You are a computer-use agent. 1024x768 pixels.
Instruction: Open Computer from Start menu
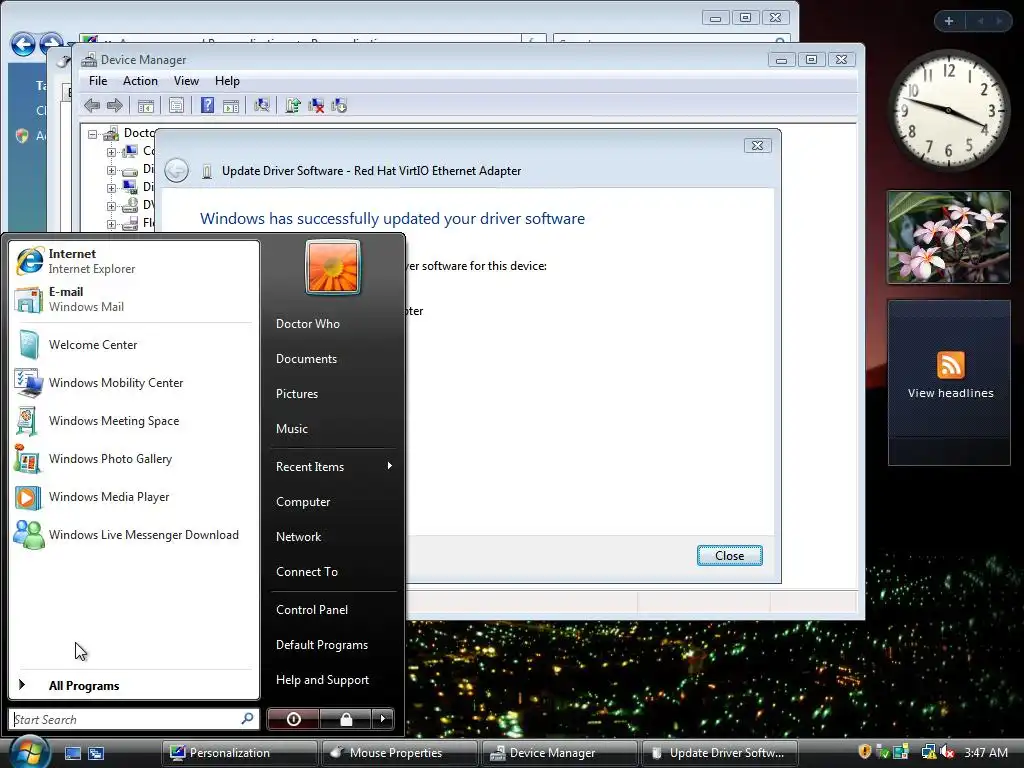[x=303, y=502]
